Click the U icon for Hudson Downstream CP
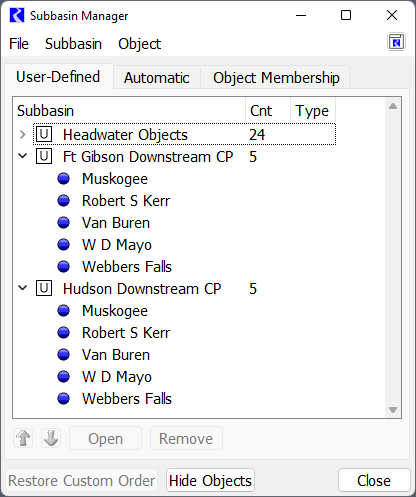The height and width of the screenshot is (497, 416). 44,288
